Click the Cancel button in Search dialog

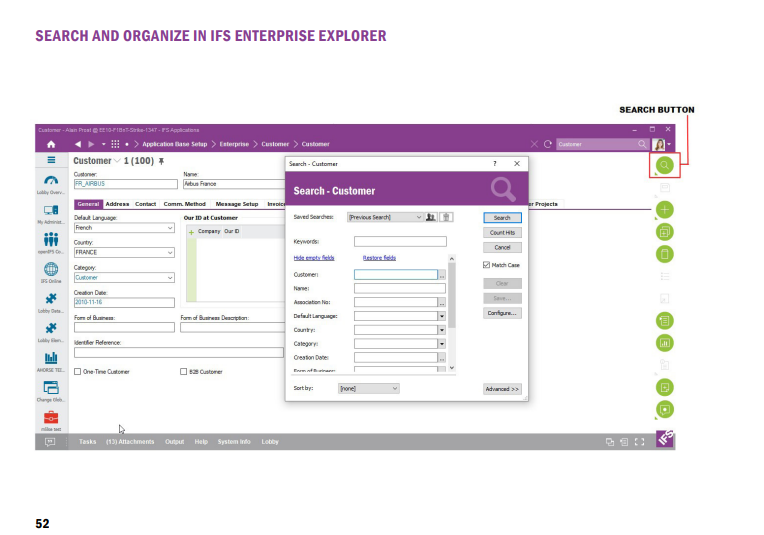pyautogui.click(x=502, y=248)
